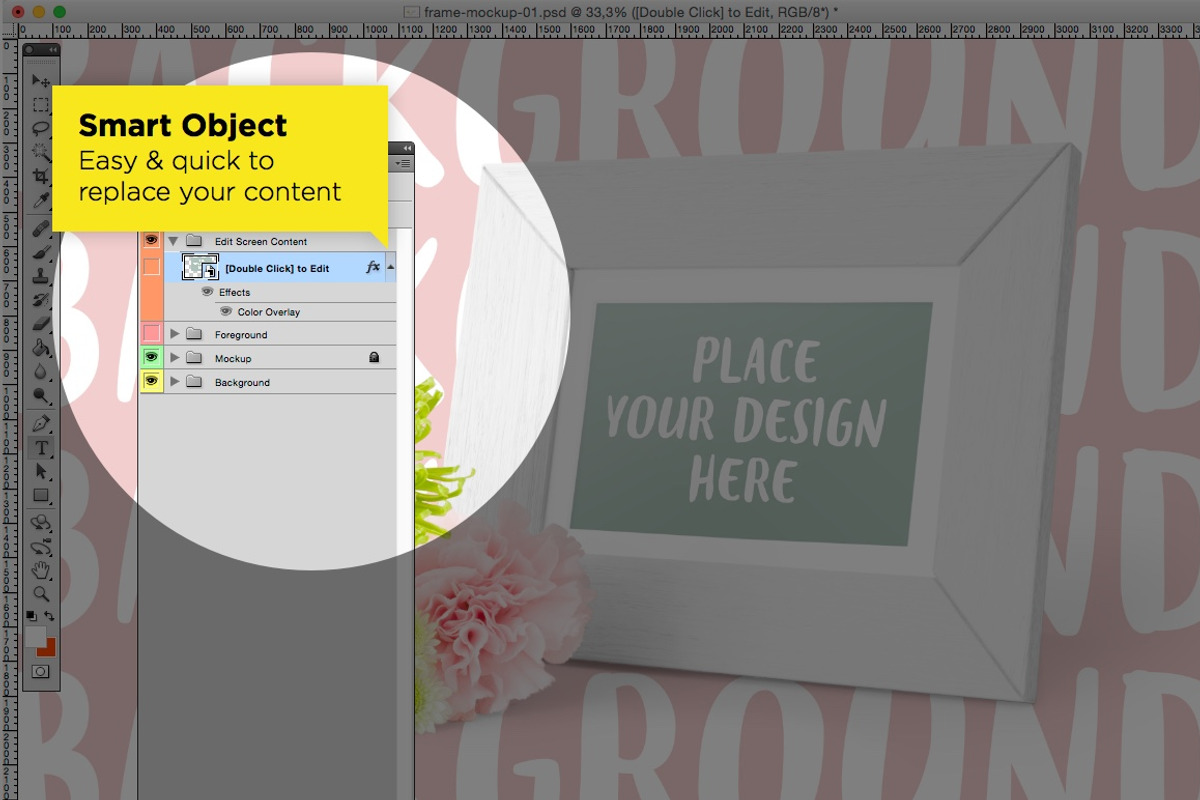
Task: Select the Clone Stamp tool
Action: 41,276
